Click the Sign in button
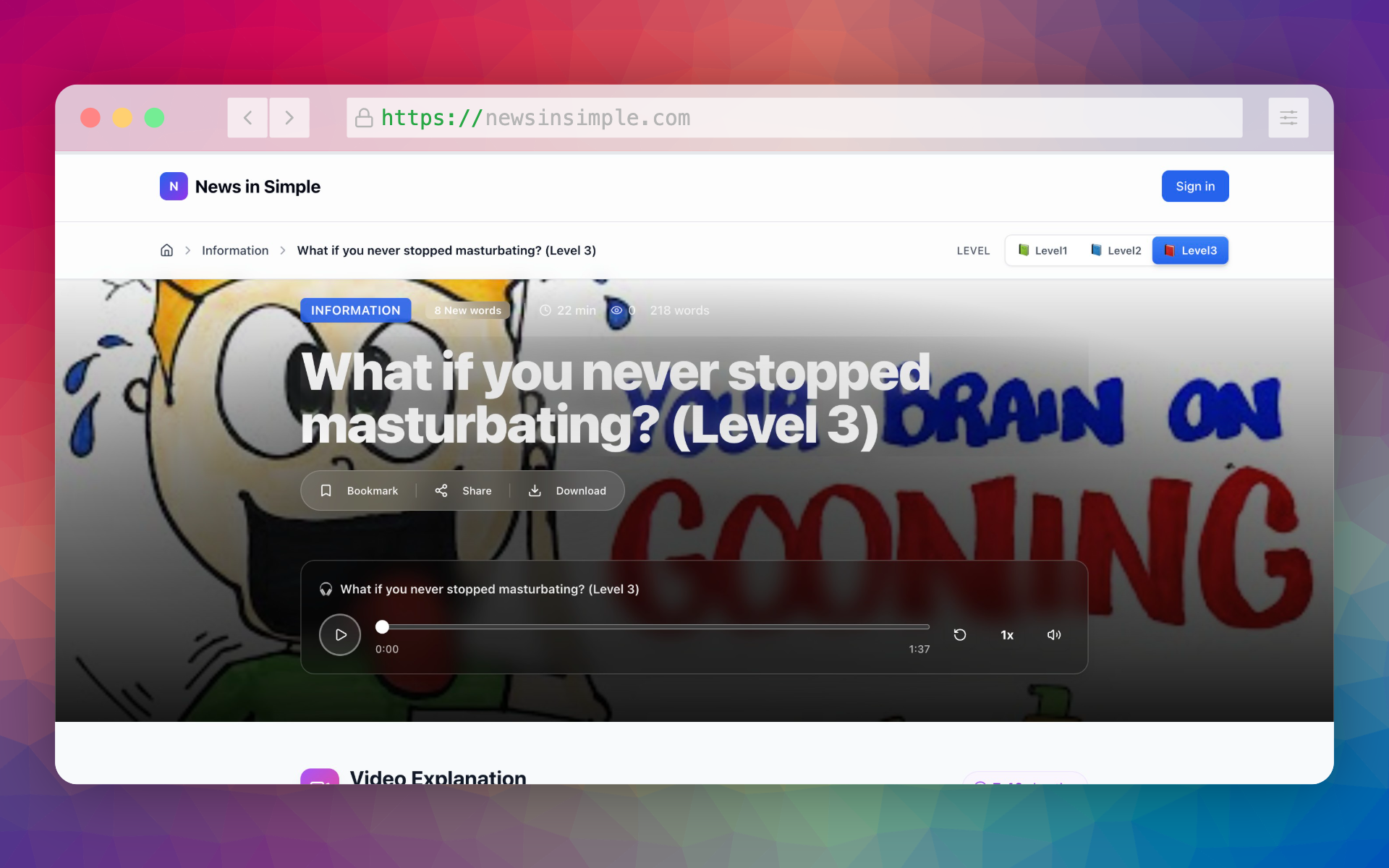Screen dimensions: 1389x868 pos(1194,187)
